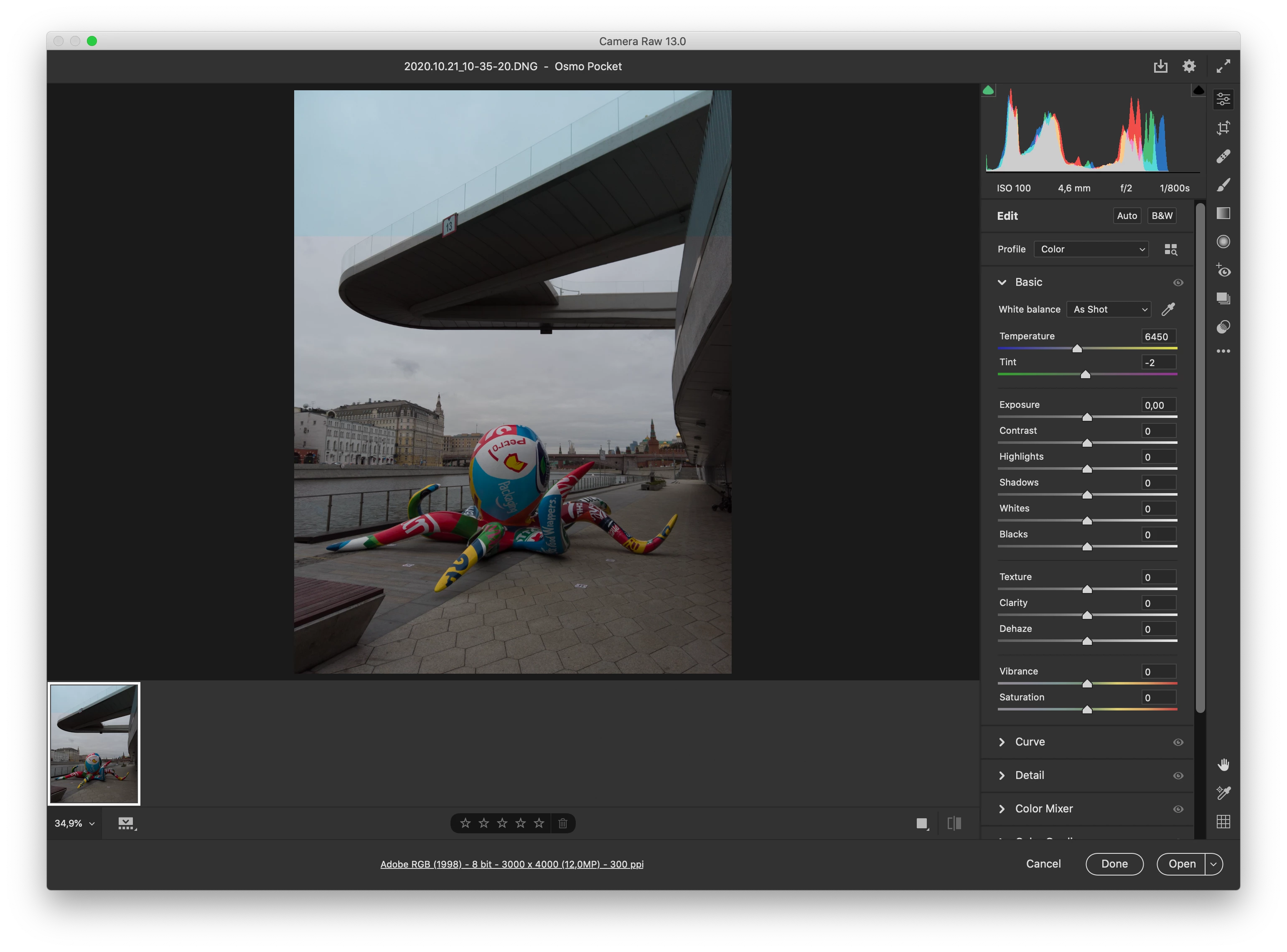Click the B&W button
The height and width of the screenshot is (952, 1287).
point(1161,216)
